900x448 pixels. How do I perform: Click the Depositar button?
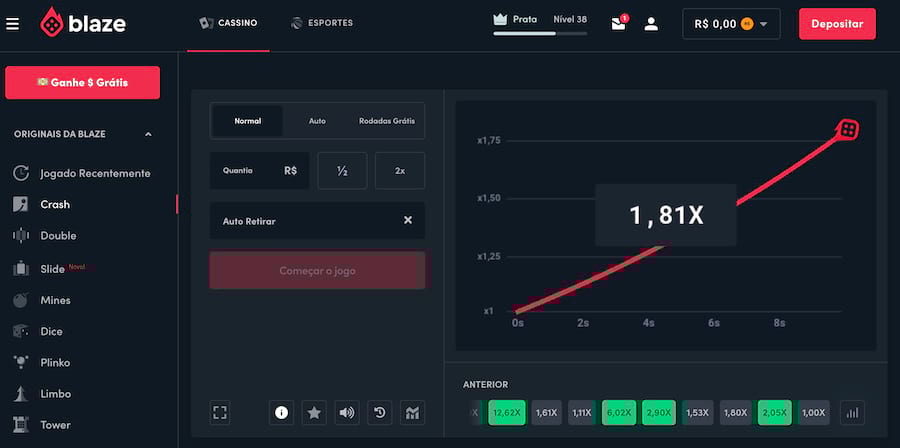coord(837,24)
